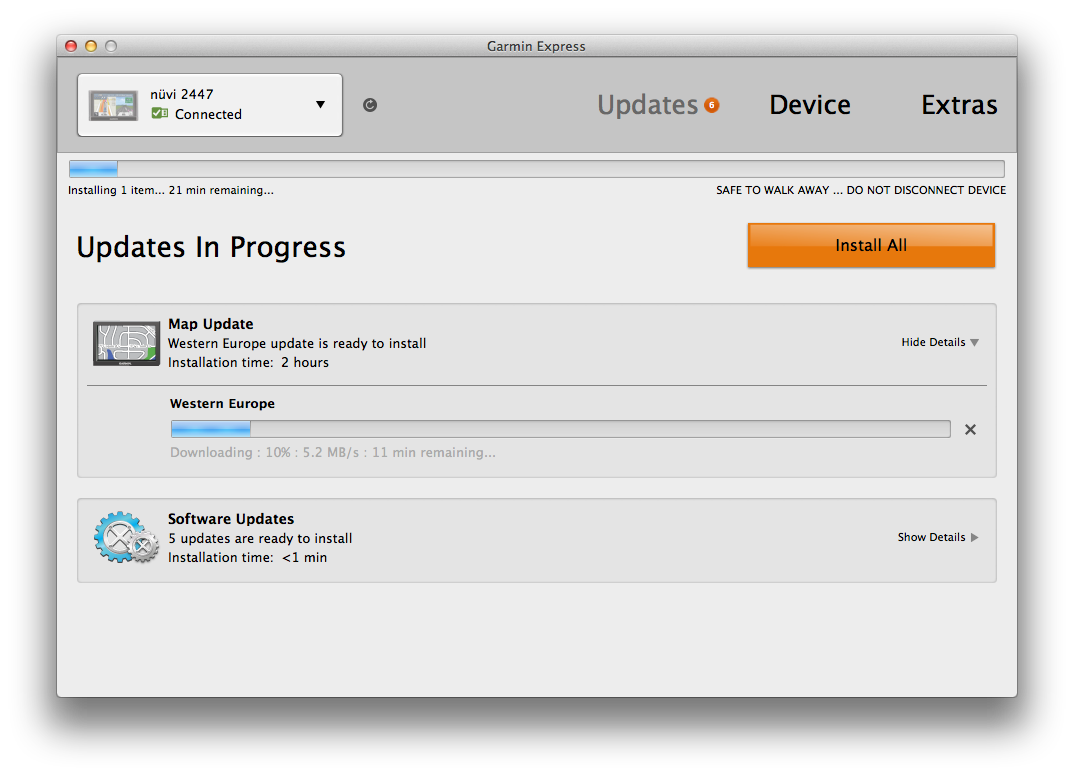Minimize window with the yellow button
The image size is (1074, 776).
coord(91,46)
